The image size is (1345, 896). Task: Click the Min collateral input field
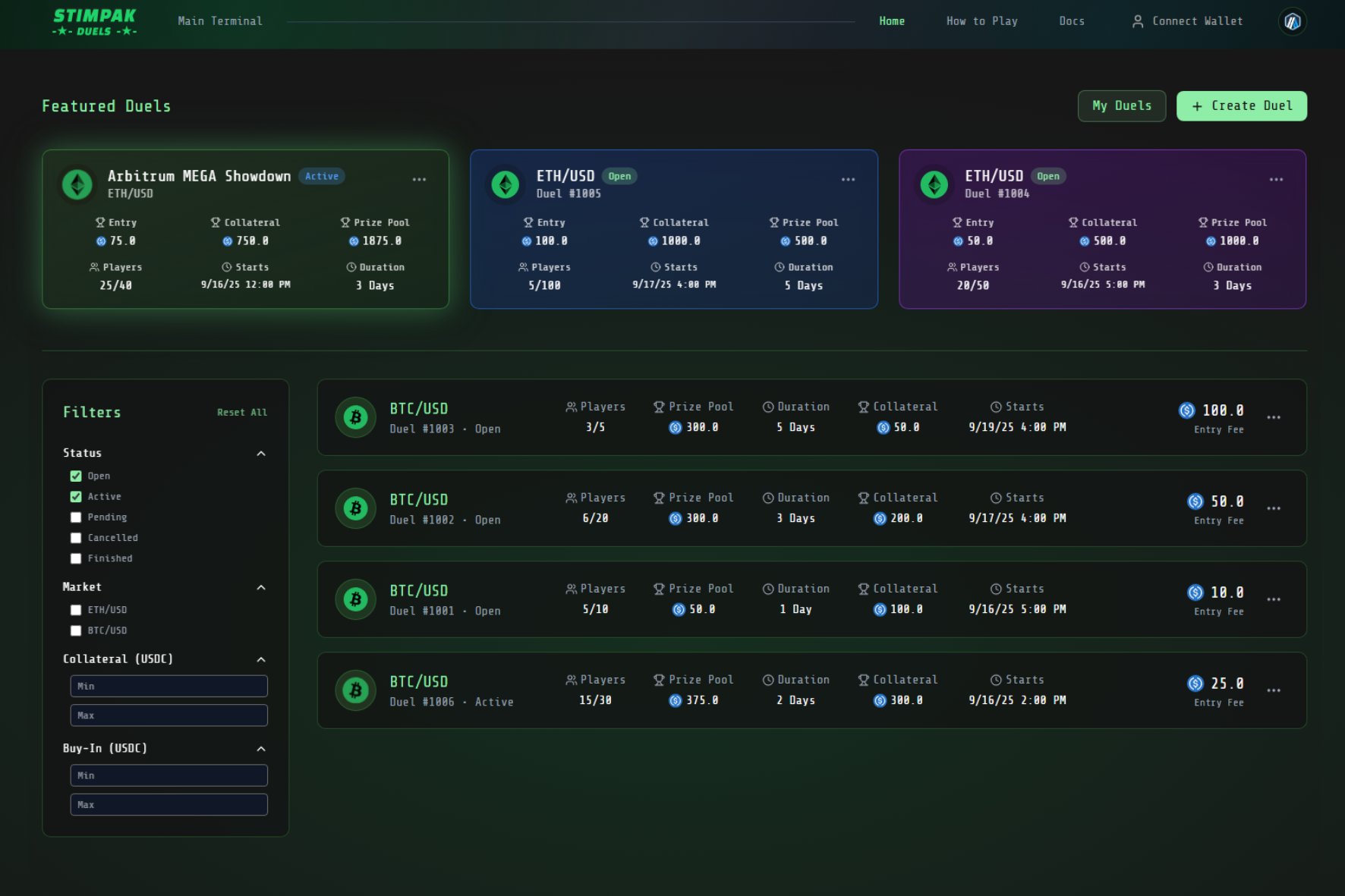(x=169, y=686)
